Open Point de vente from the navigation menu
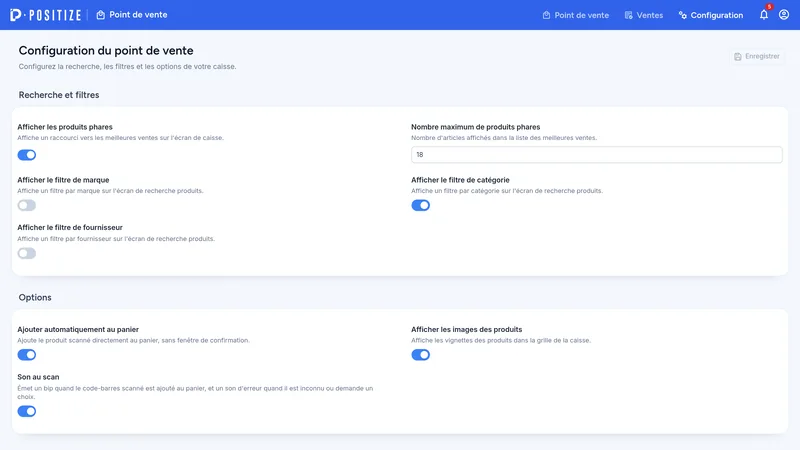Screen dimensions: 800x450 point(576,15)
